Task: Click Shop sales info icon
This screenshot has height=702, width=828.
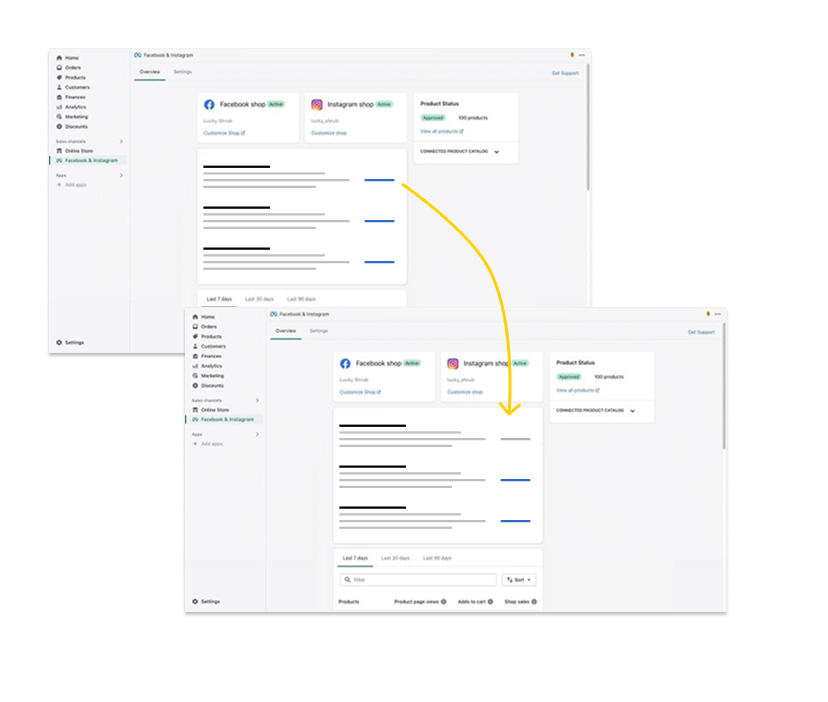Action: (x=534, y=602)
